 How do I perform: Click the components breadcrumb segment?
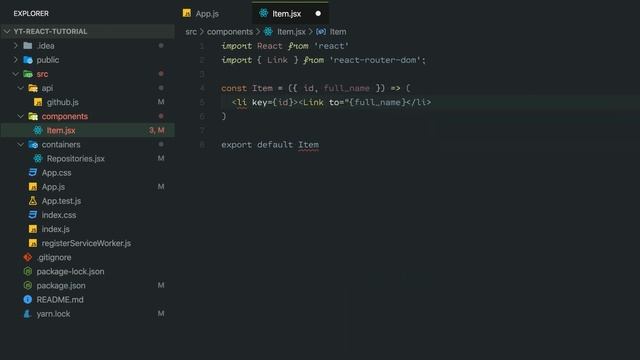pyautogui.click(x=230, y=31)
